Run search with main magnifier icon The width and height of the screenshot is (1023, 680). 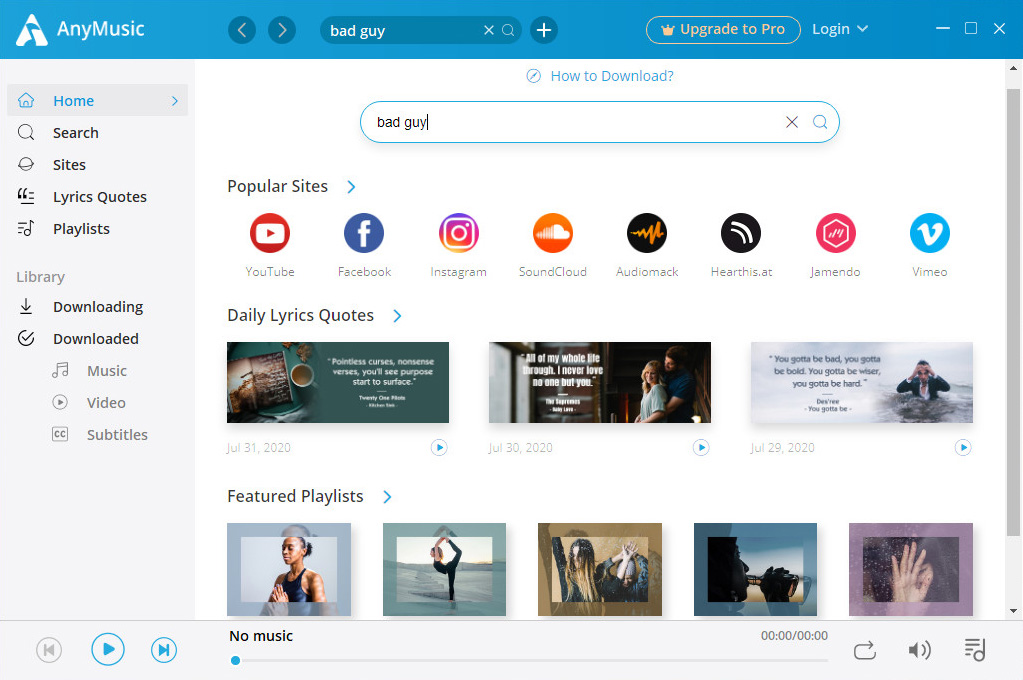click(x=820, y=122)
